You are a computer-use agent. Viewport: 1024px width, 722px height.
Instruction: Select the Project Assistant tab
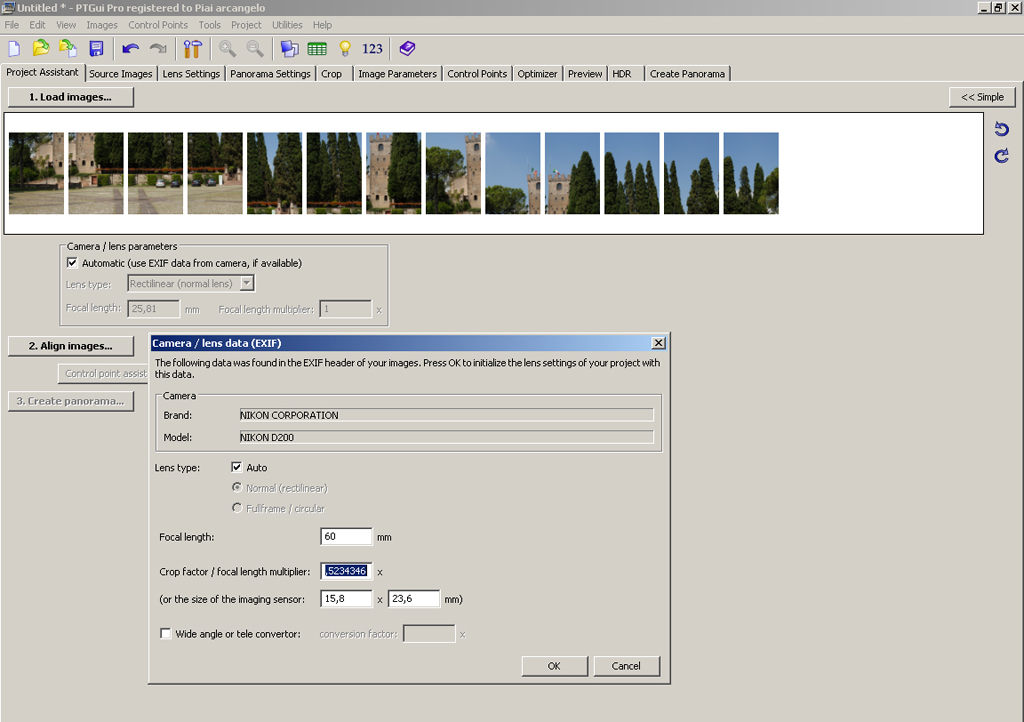coord(42,72)
